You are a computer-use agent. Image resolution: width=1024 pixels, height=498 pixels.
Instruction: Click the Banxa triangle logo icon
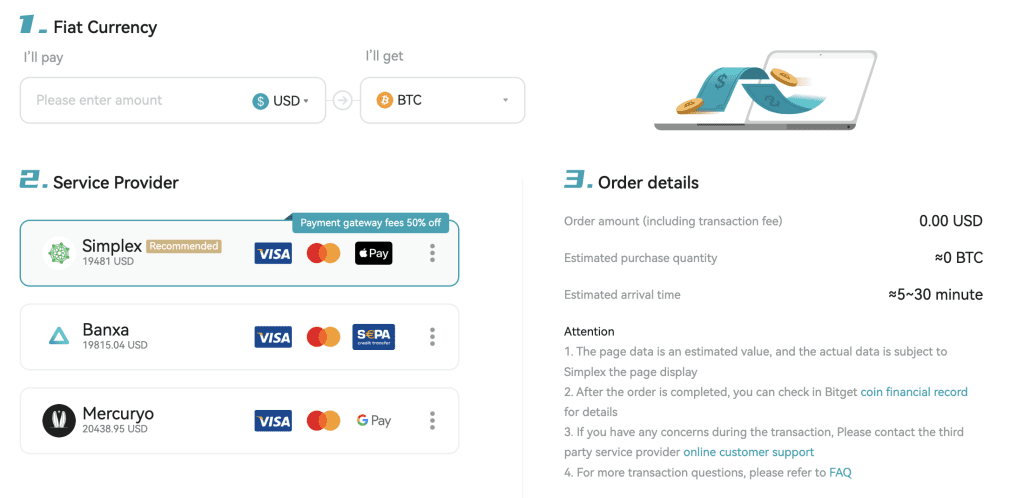tap(59, 337)
